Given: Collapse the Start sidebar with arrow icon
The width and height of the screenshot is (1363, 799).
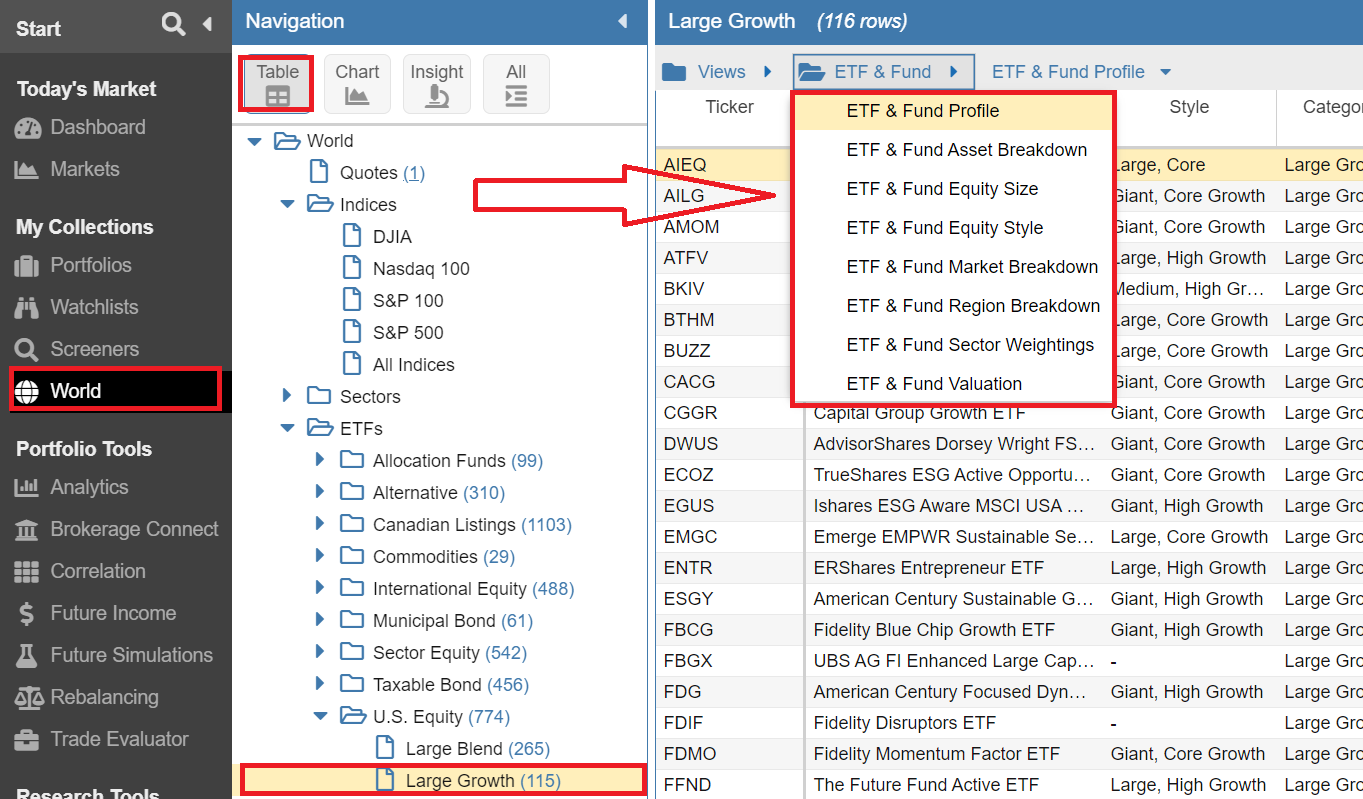Looking at the screenshot, I should (x=207, y=25).
